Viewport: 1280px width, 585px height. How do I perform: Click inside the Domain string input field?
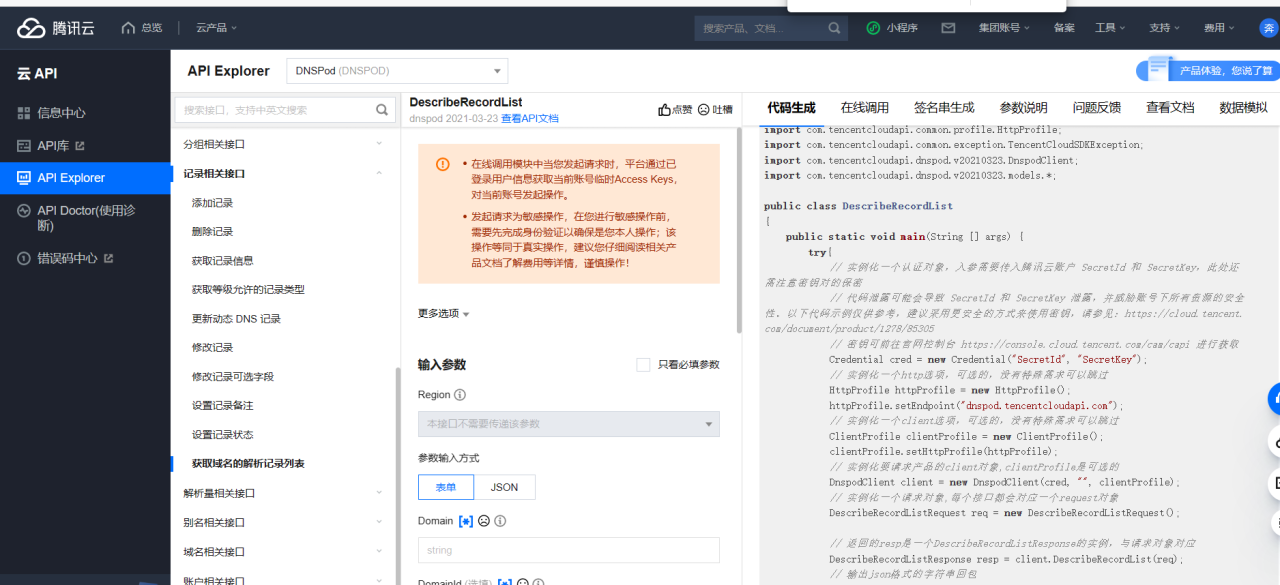pos(568,550)
